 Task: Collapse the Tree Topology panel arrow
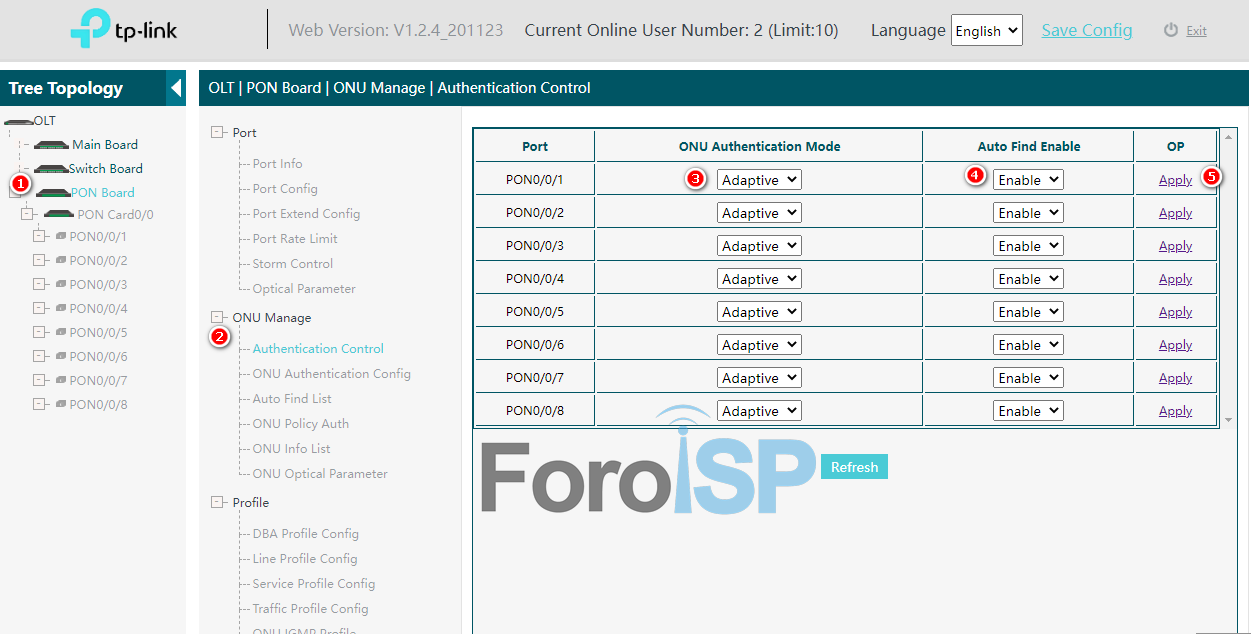click(176, 88)
